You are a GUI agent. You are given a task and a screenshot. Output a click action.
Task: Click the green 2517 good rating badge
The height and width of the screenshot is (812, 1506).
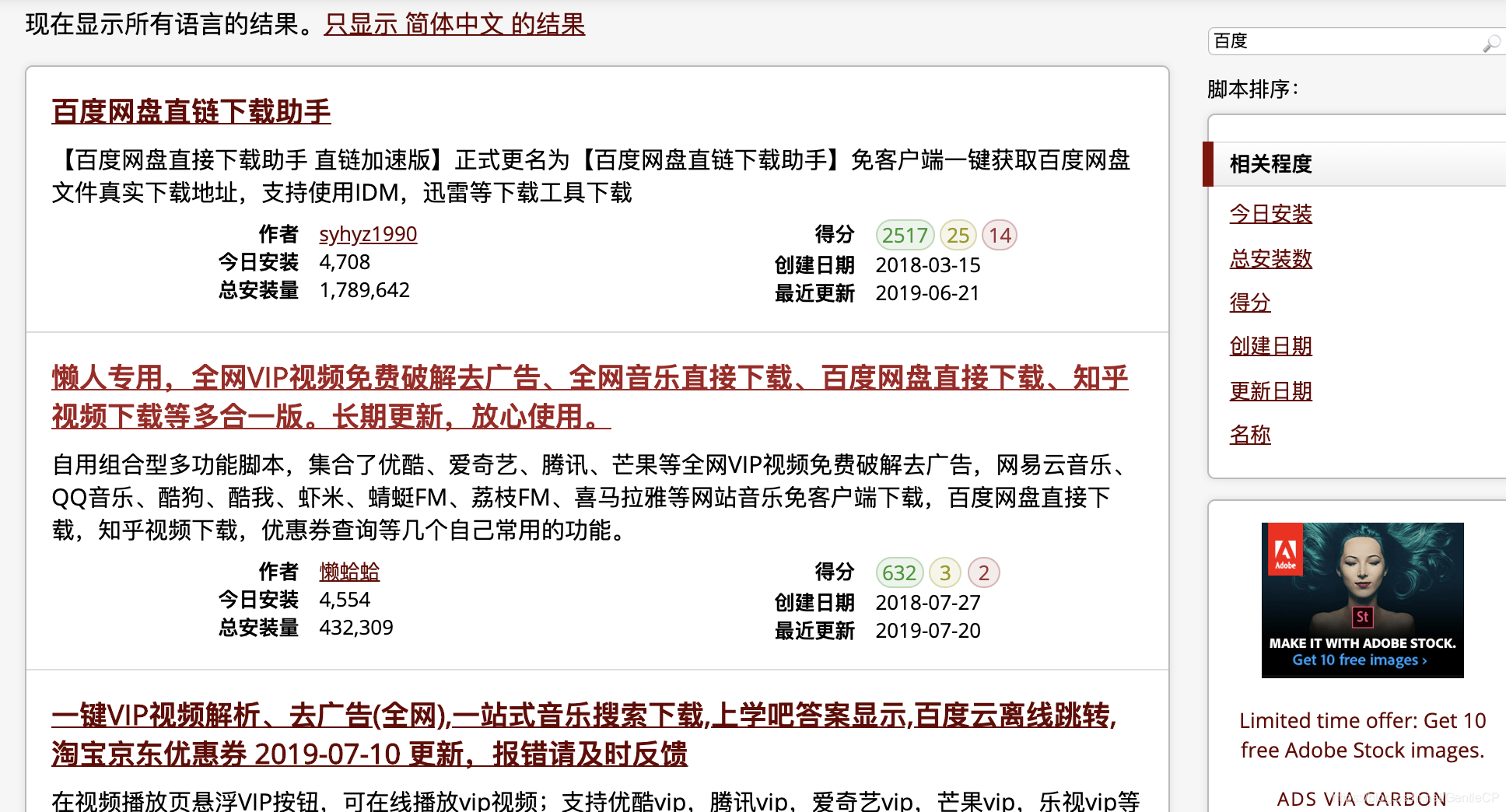[905, 235]
